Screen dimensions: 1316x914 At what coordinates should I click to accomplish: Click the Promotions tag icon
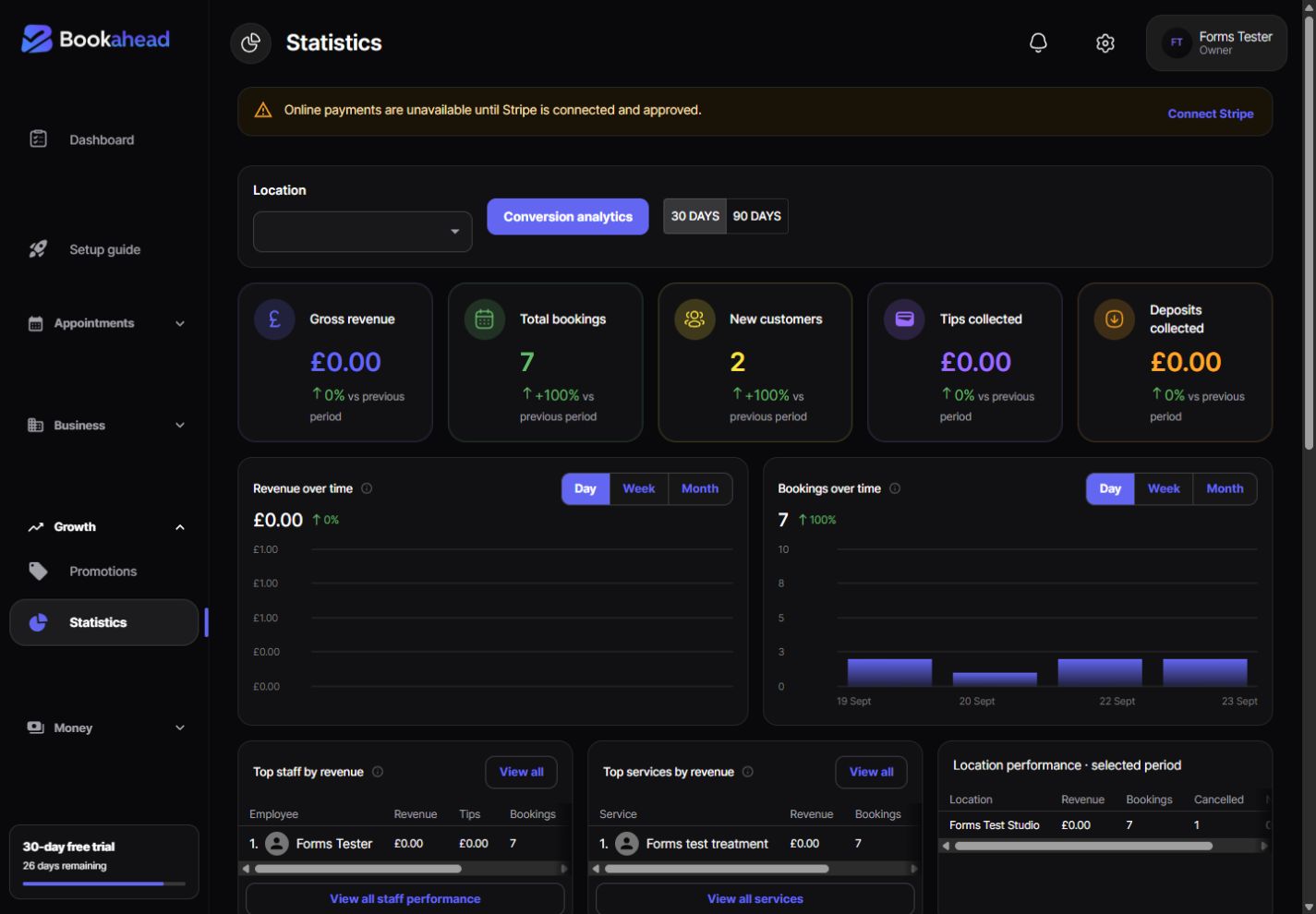click(x=38, y=571)
